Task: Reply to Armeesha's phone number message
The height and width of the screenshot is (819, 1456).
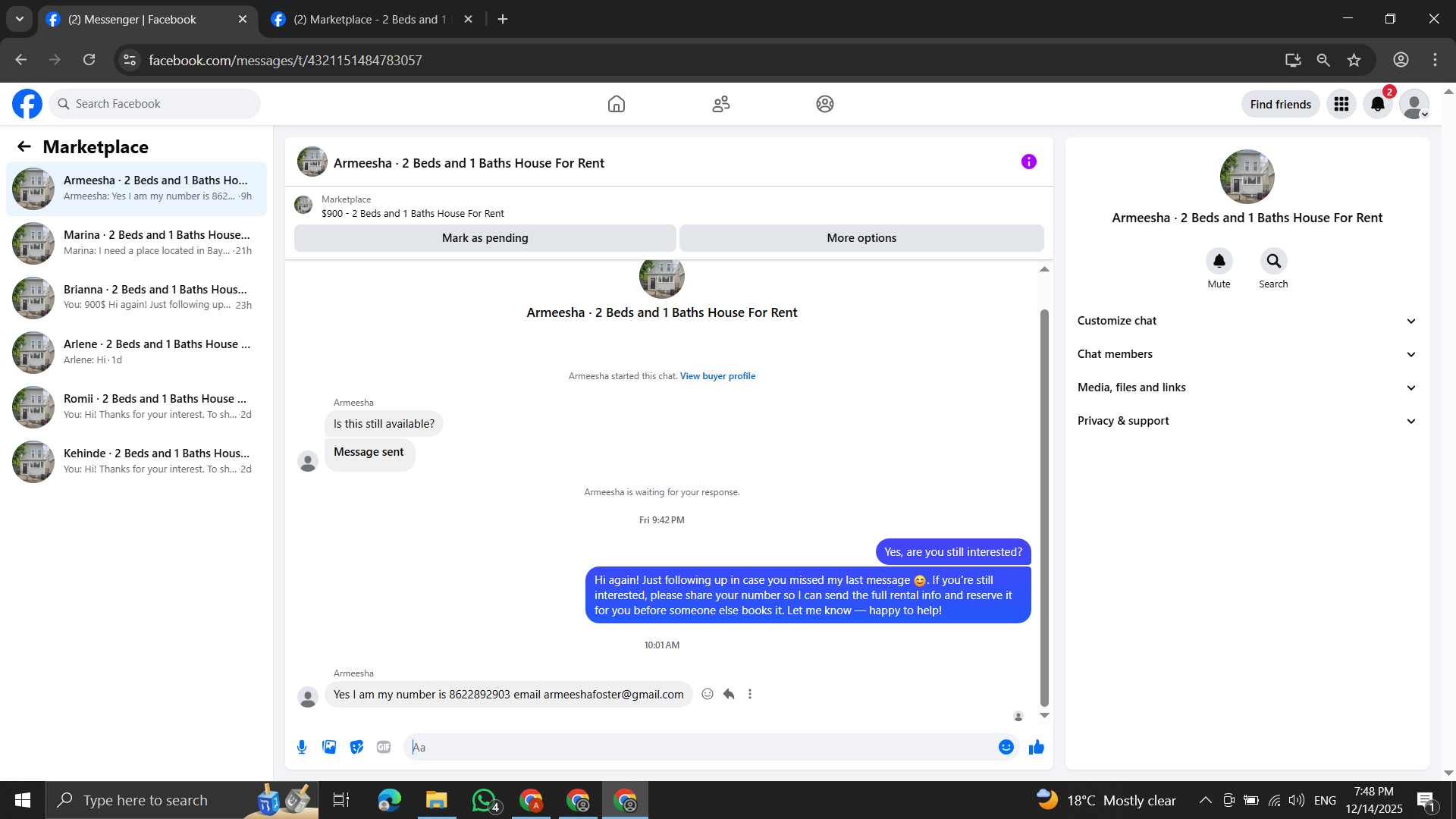Action: coord(729,694)
